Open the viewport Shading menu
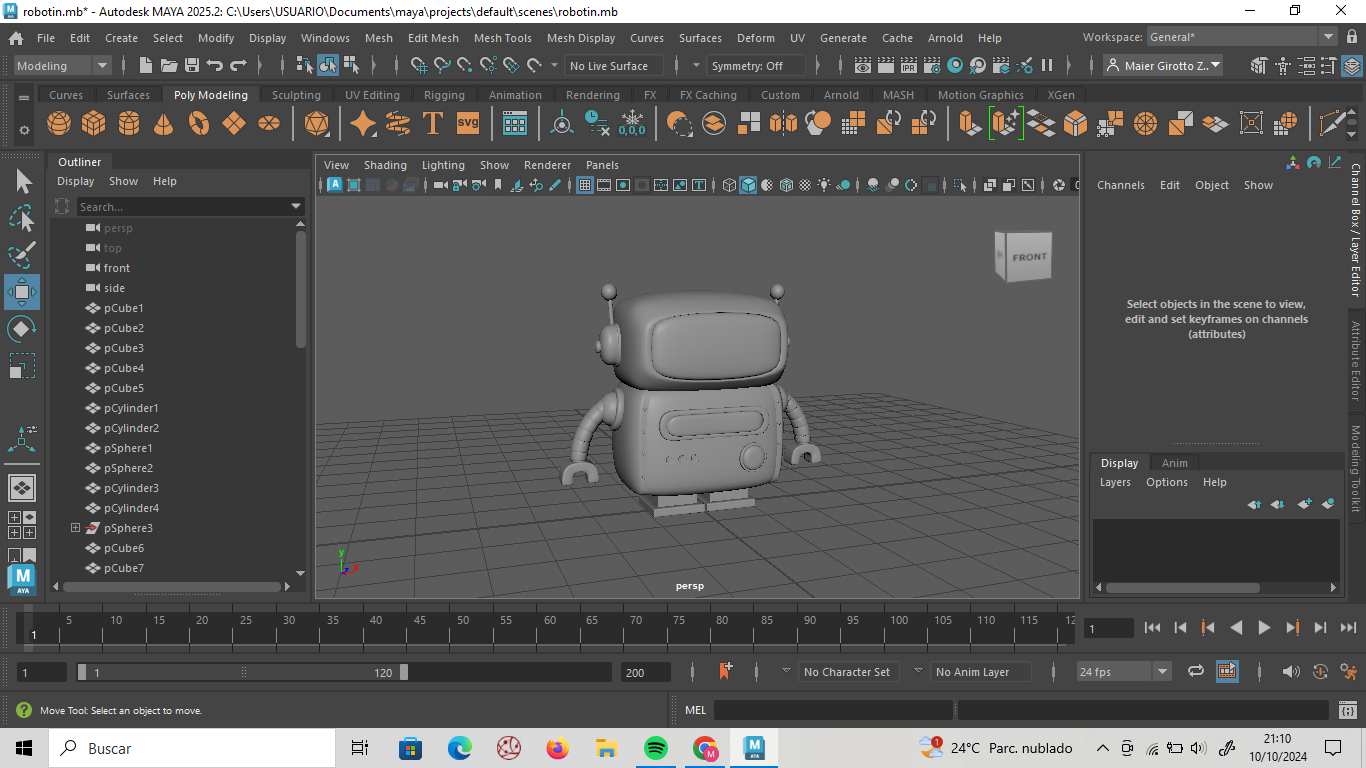 coord(385,165)
